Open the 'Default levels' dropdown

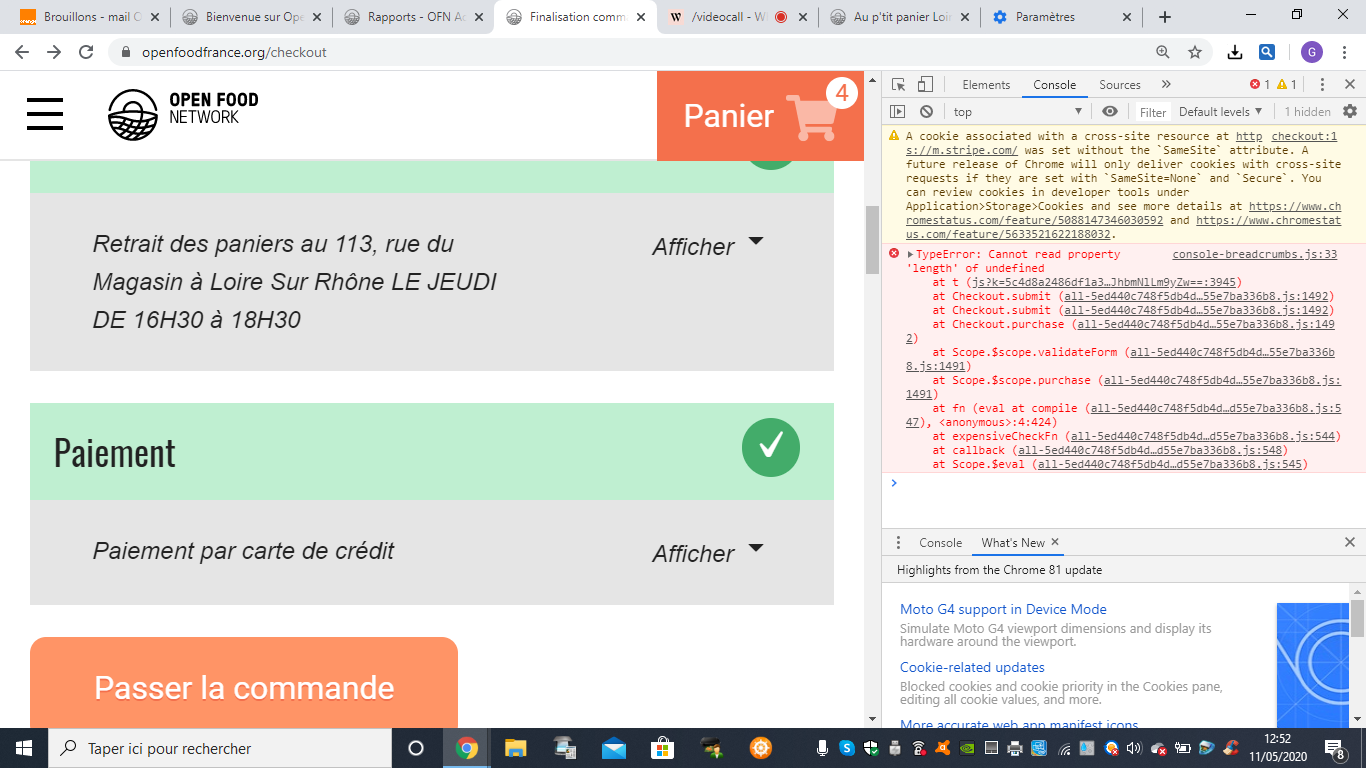1222,111
